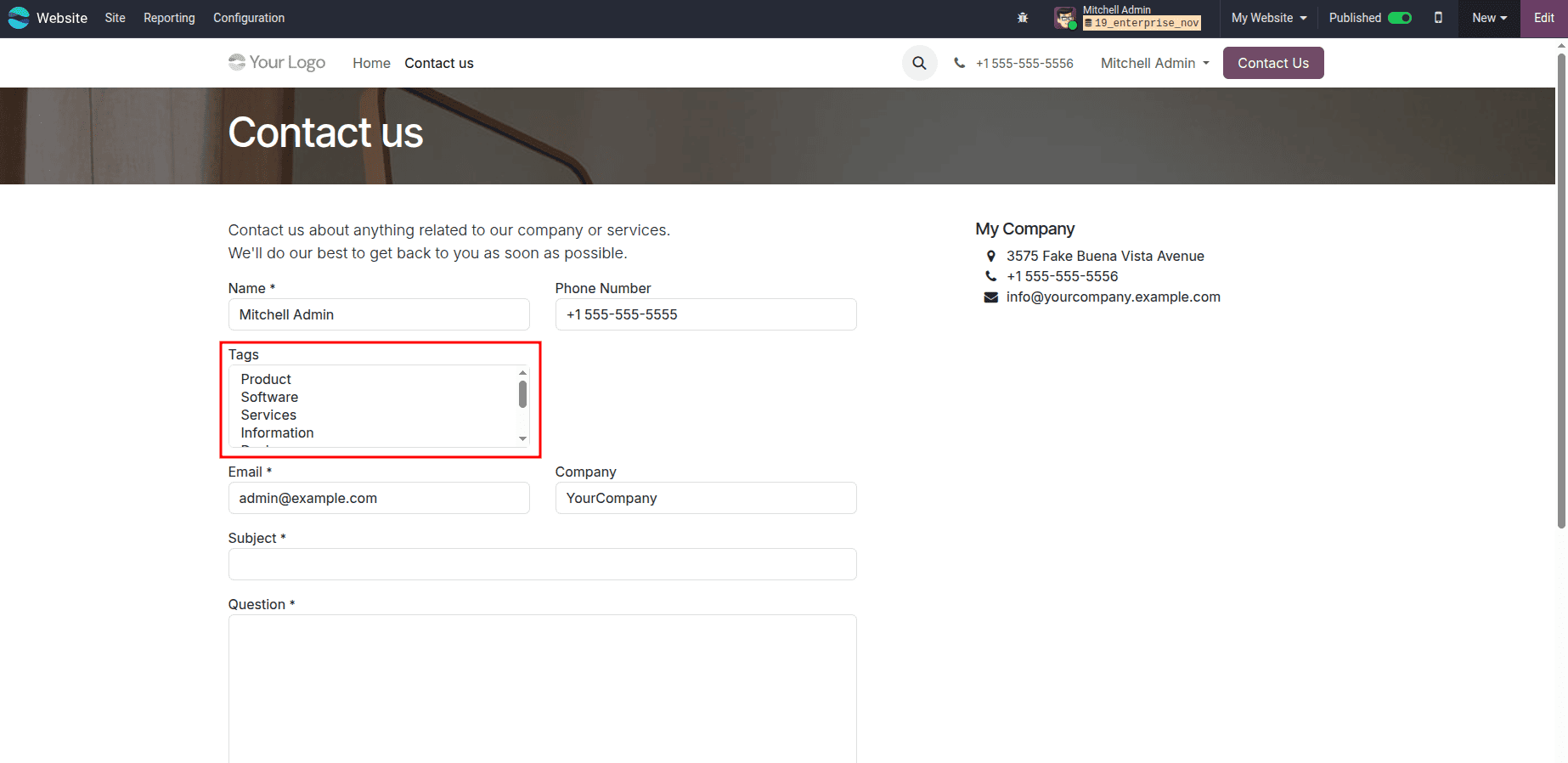Open the mobile preview icon
Screen dimensions: 1568x763
coord(1438,18)
